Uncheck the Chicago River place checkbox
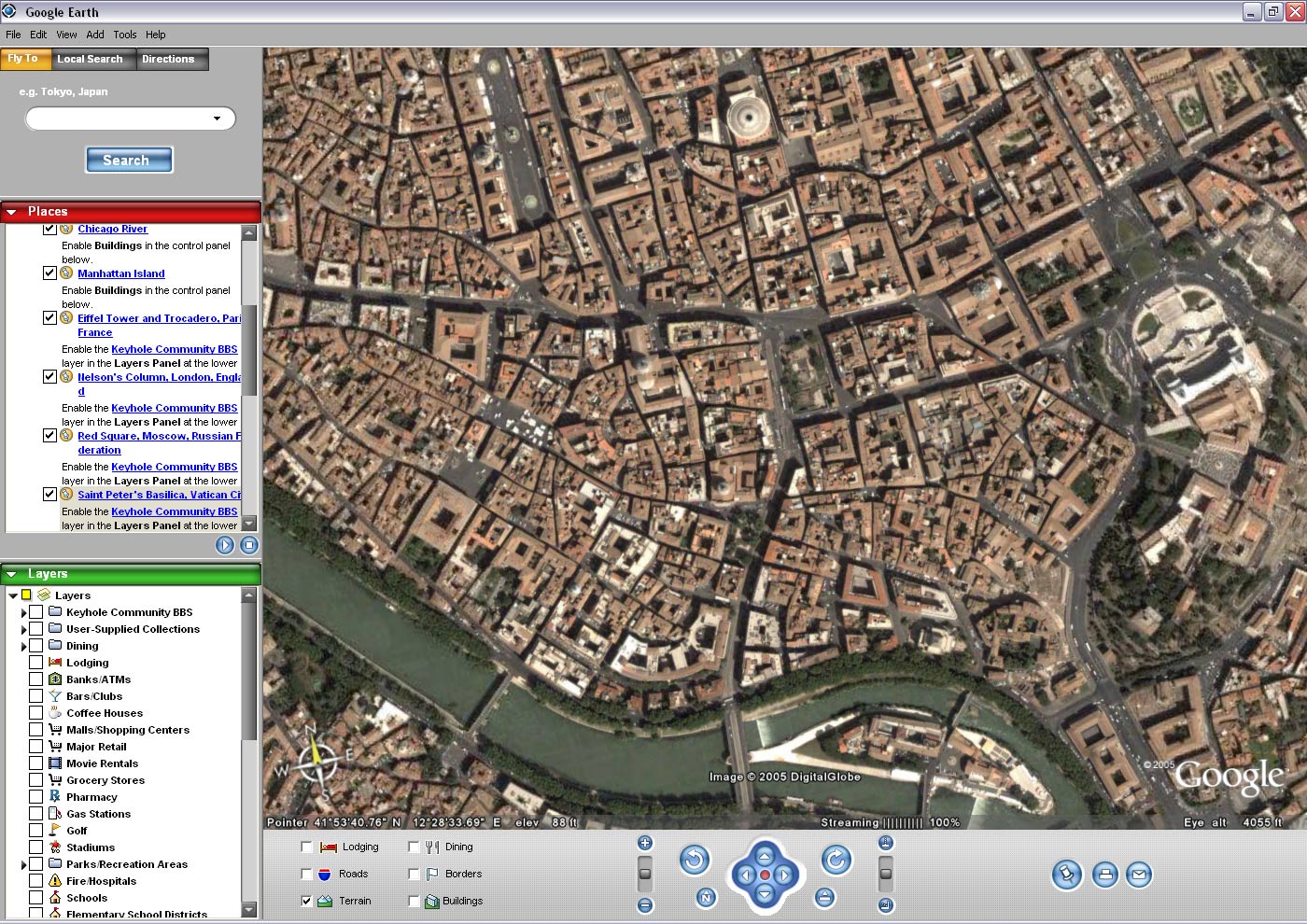 (x=49, y=229)
